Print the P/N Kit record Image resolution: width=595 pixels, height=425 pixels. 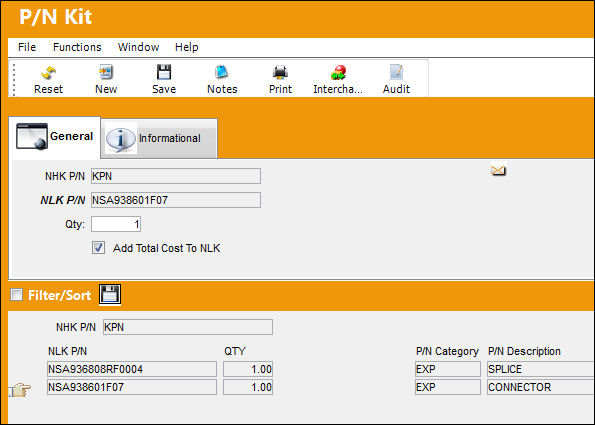280,72
